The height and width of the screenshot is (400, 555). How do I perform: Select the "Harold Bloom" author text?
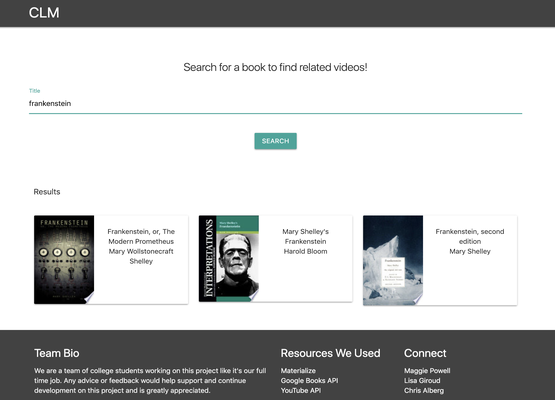click(305, 251)
